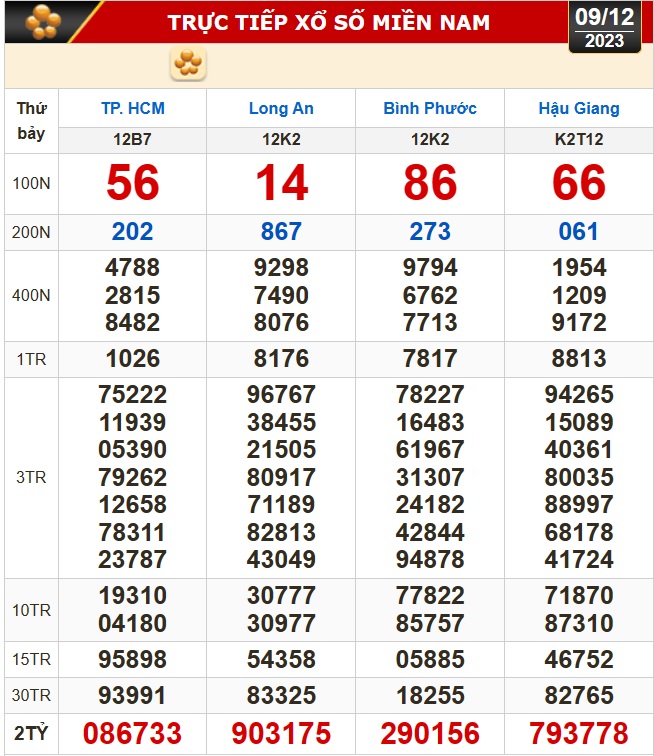Screen dimensions: 654x756
Task: Select jackpot number 793778
Action: click(x=579, y=733)
